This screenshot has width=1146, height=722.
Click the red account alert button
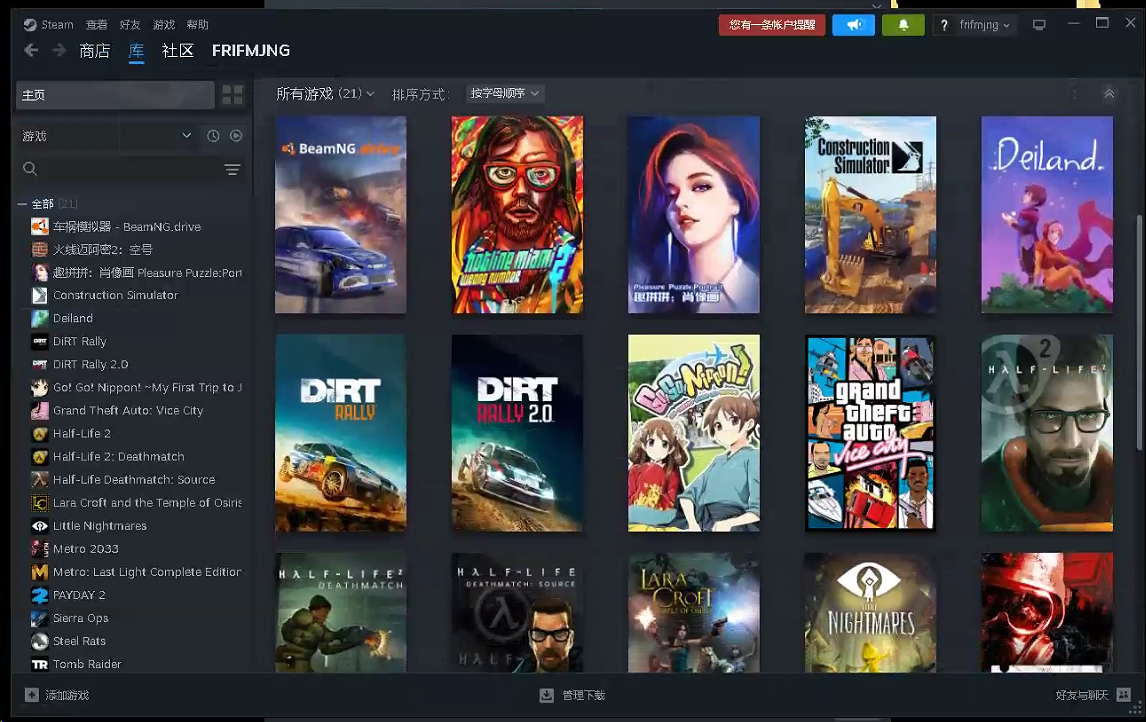(x=772, y=25)
